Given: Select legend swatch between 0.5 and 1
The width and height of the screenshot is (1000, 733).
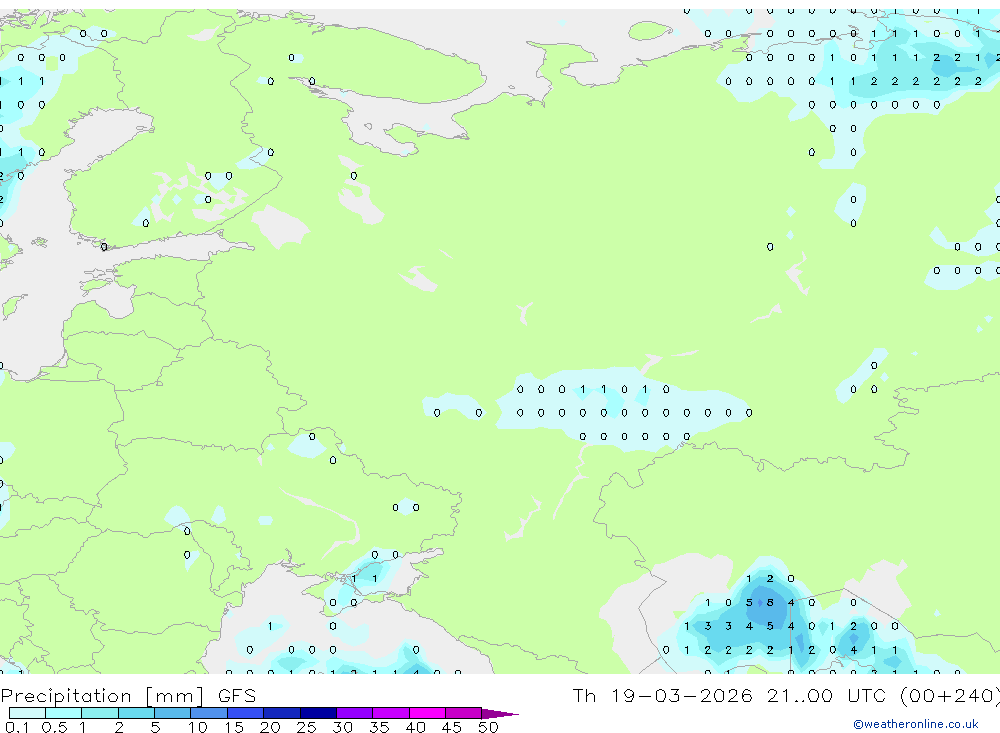Looking at the screenshot, I should click(x=64, y=713).
